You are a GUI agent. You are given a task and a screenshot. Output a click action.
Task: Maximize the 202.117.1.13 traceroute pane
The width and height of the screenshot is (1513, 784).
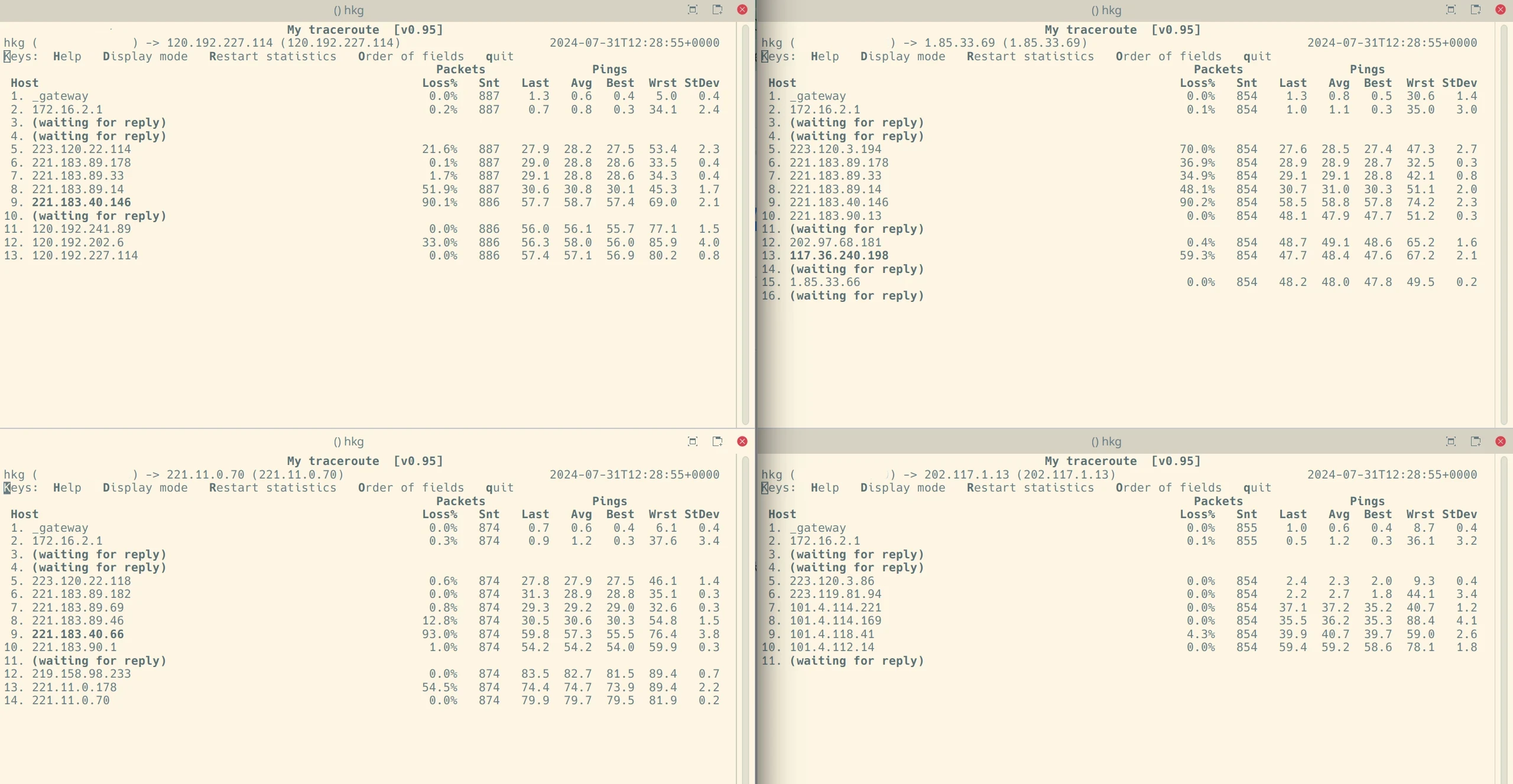pyautogui.click(x=1450, y=441)
